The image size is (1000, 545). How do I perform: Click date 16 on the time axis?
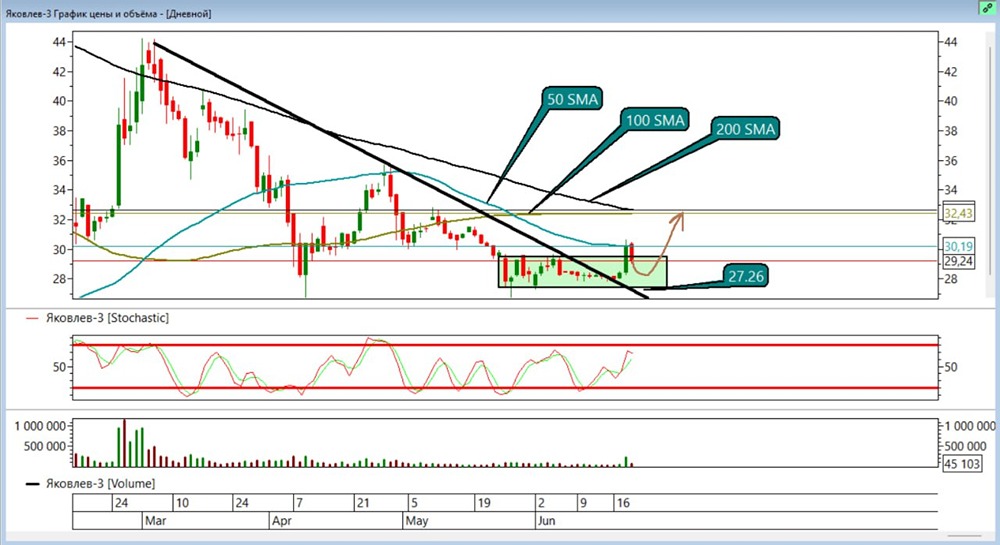tap(623, 503)
